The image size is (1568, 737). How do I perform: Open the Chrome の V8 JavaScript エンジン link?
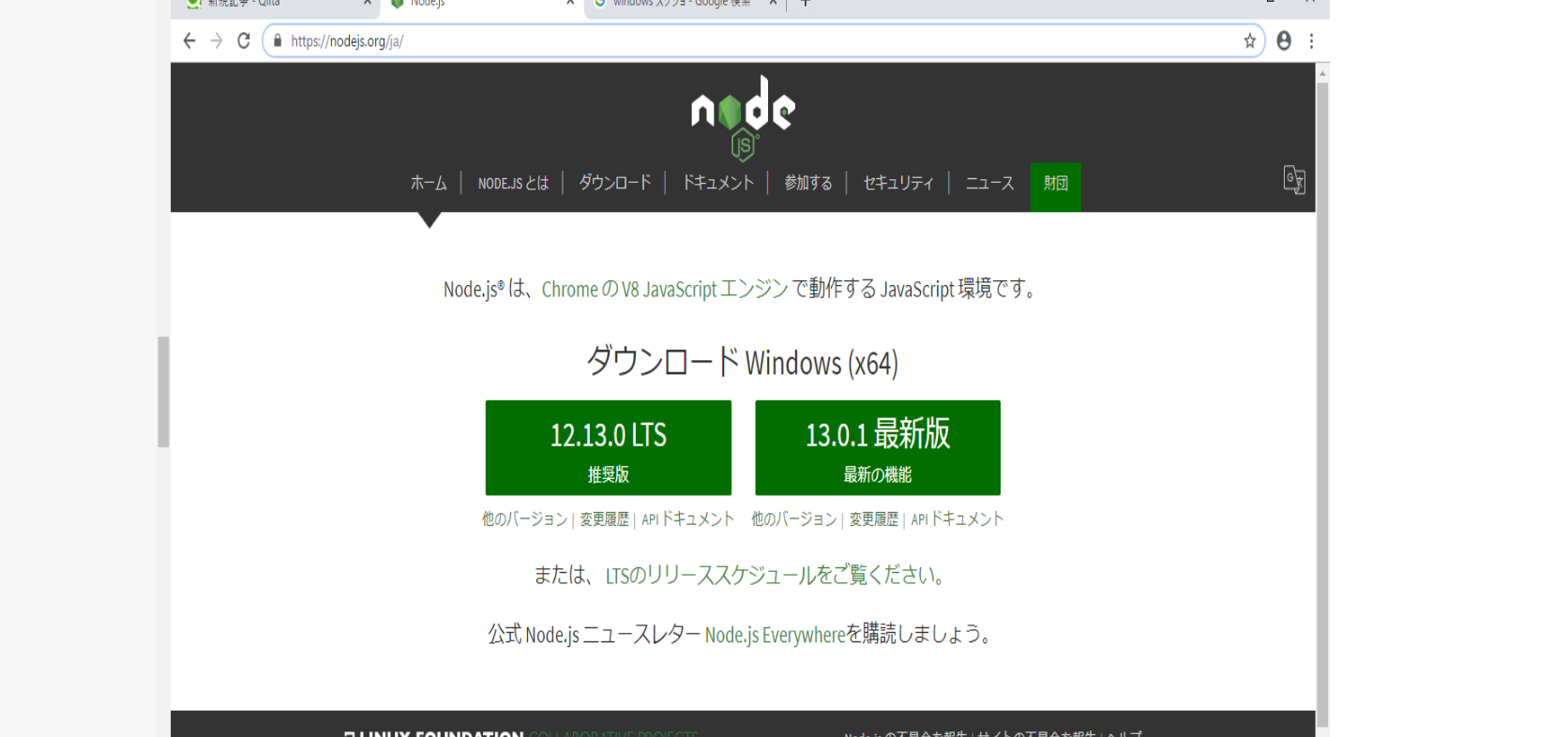point(665,289)
